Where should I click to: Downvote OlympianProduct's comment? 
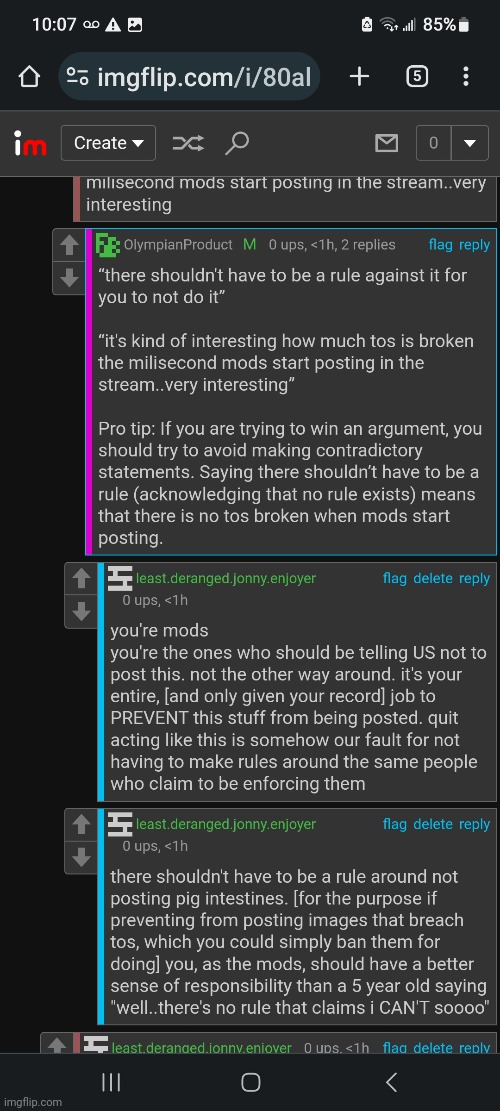pyautogui.click(x=69, y=278)
